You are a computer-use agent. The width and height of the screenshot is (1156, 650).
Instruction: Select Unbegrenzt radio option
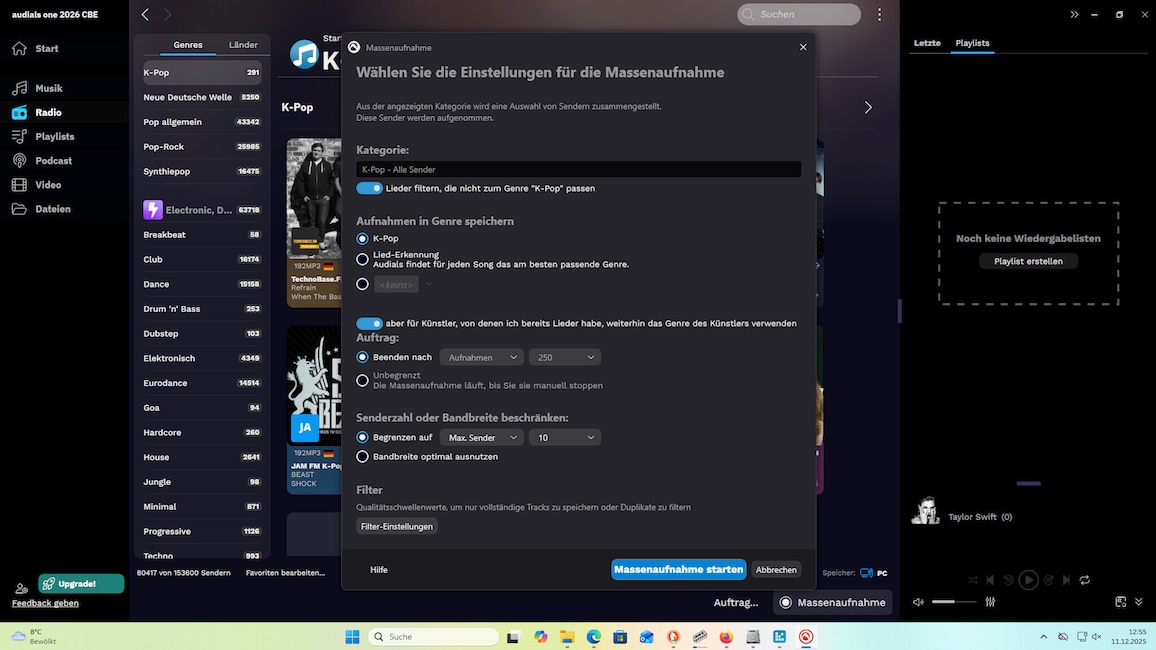362,380
